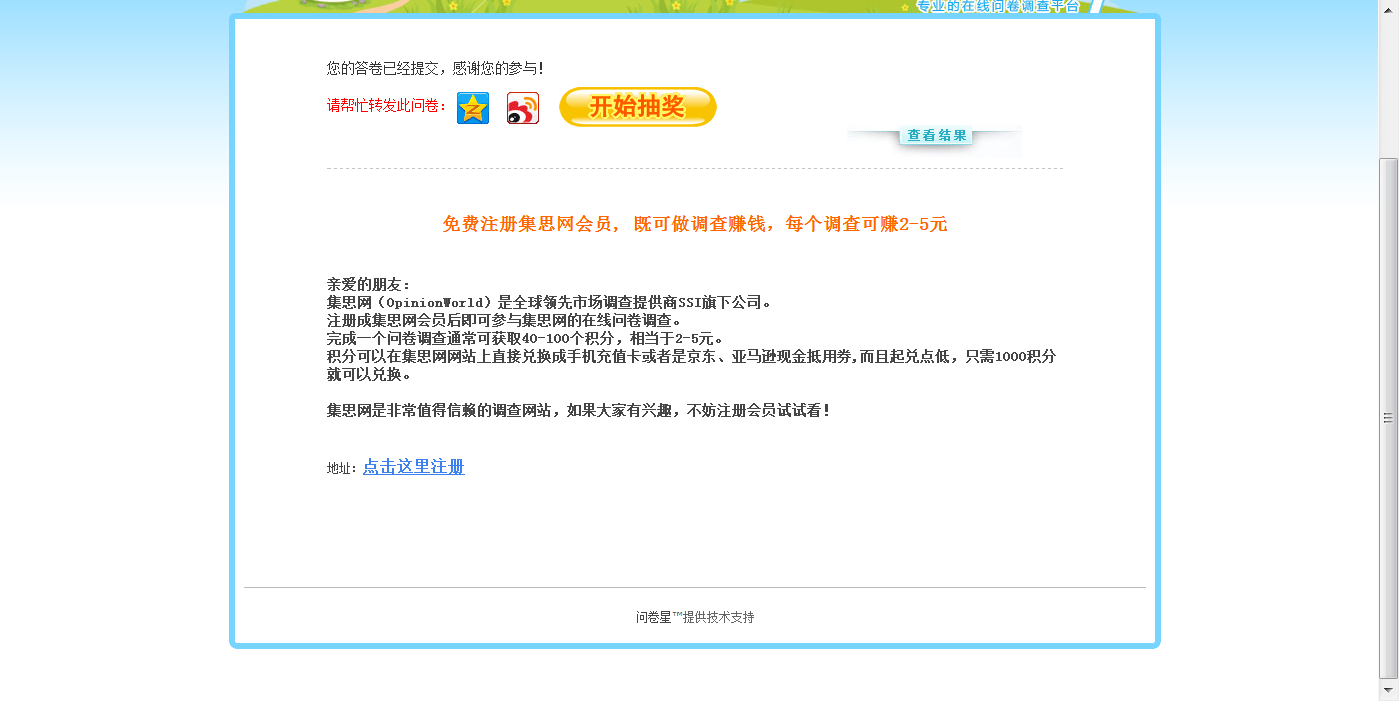
Task: Click the 地址 label before the link
Action: click(x=342, y=468)
